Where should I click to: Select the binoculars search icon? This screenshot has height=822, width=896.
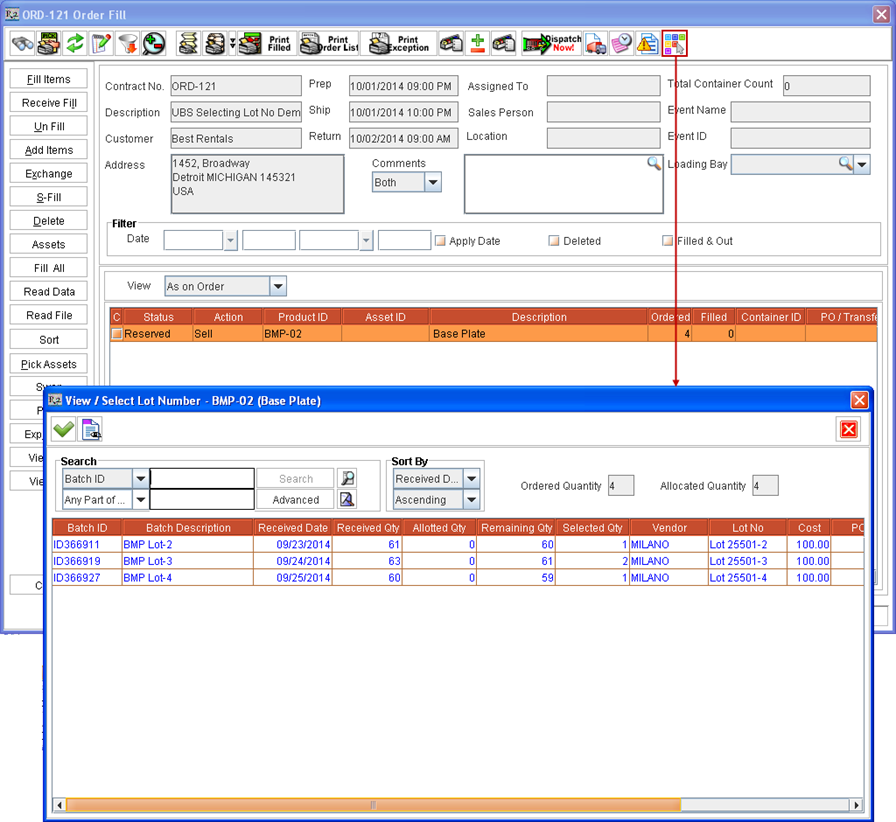[x=20, y=43]
